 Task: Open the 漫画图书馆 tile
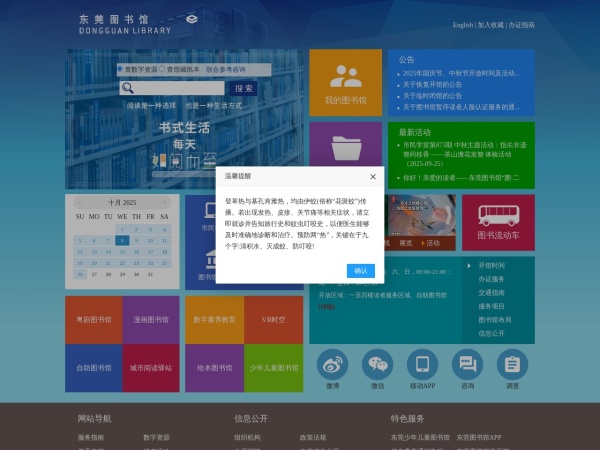click(151, 320)
